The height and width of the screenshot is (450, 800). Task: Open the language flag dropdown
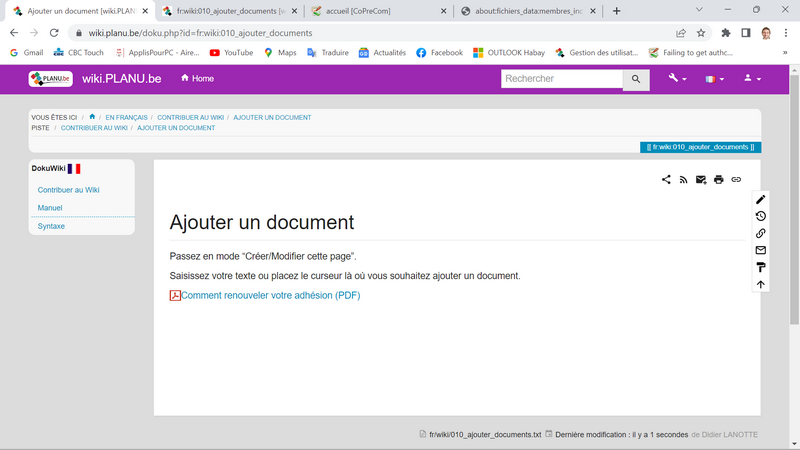pos(714,79)
